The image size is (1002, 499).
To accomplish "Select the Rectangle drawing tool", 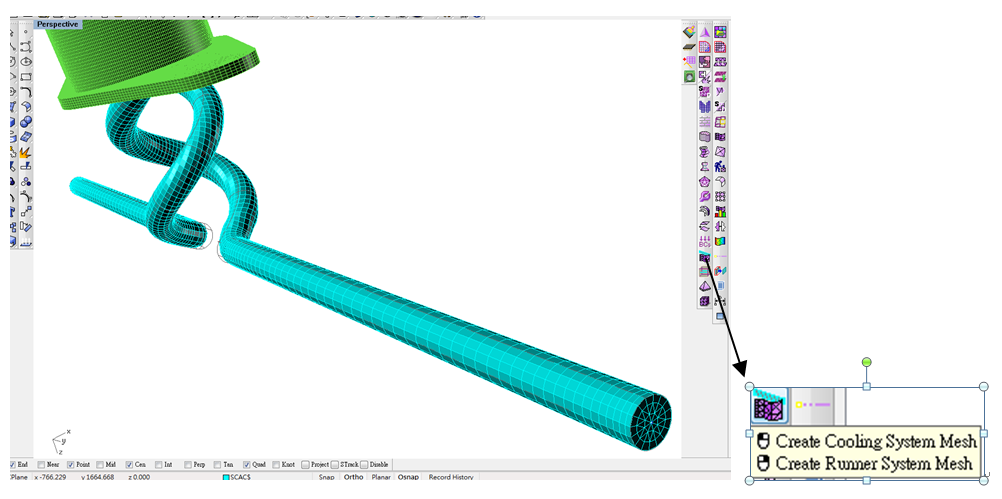I will click(x=26, y=77).
